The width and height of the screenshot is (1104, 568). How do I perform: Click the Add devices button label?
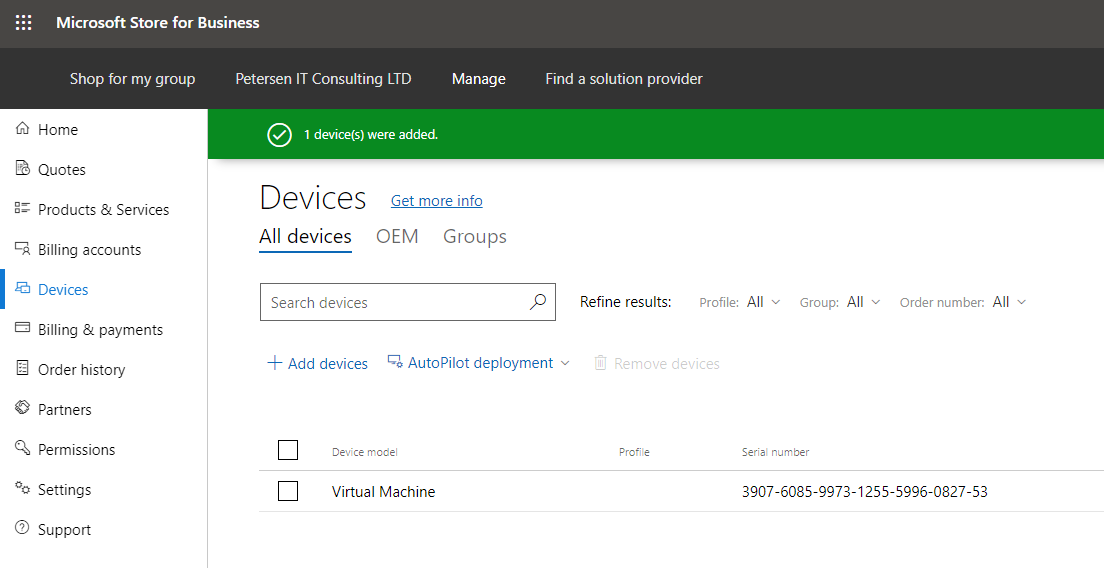click(x=327, y=364)
